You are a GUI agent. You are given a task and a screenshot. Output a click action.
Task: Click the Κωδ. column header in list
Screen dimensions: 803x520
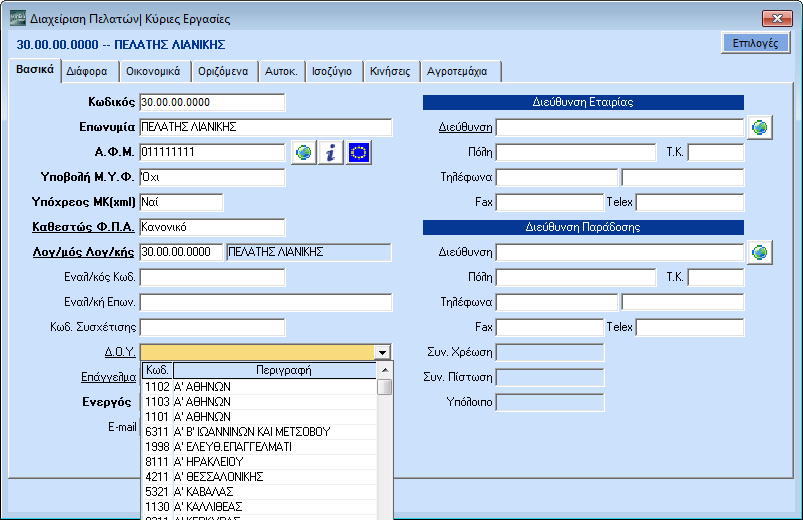pyautogui.click(x=157, y=370)
